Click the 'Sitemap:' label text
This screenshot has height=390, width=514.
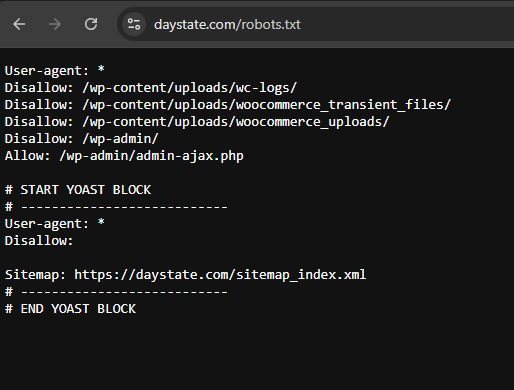35,275
